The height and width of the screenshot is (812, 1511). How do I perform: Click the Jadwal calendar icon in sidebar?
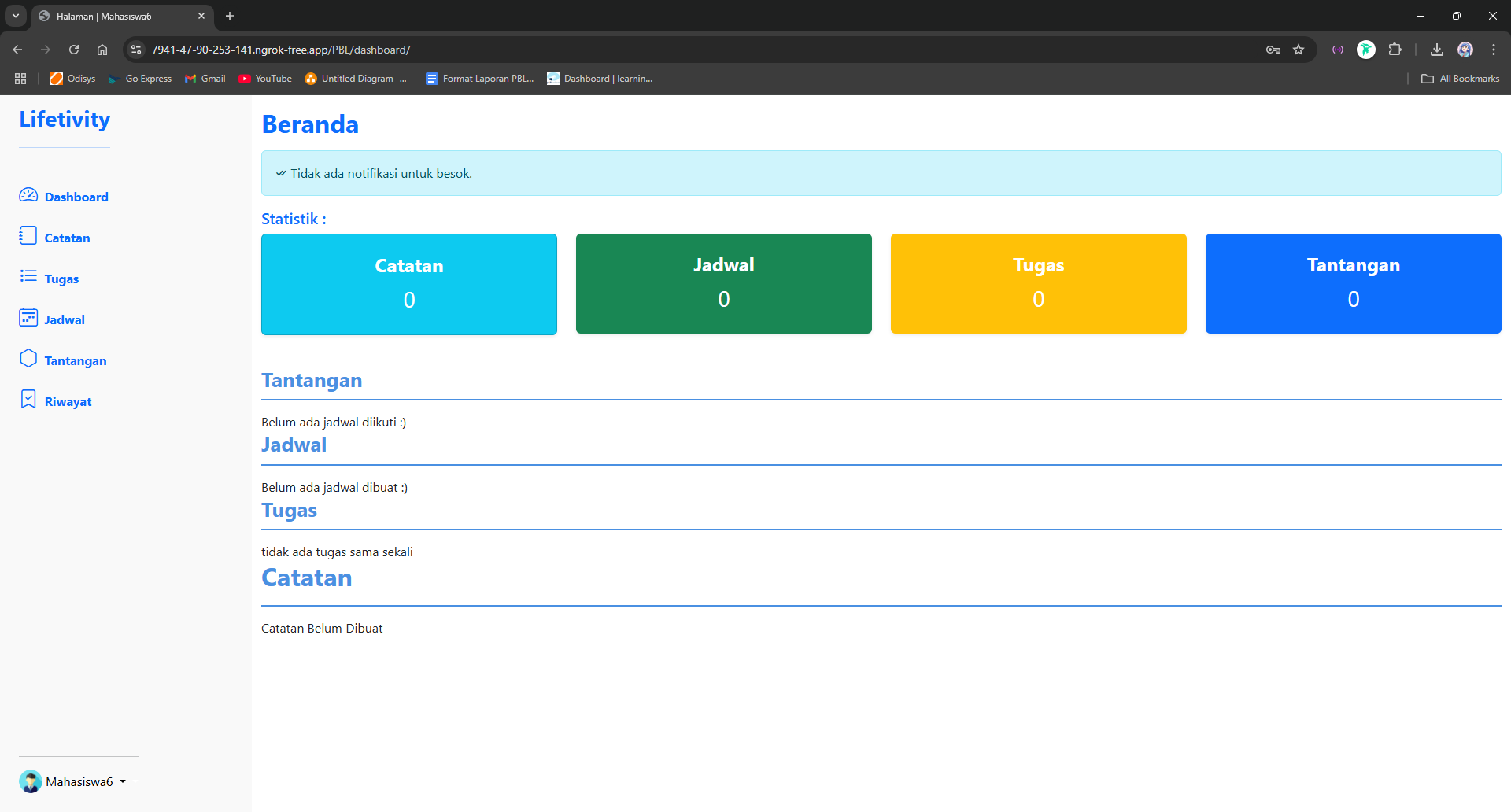click(28, 318)
